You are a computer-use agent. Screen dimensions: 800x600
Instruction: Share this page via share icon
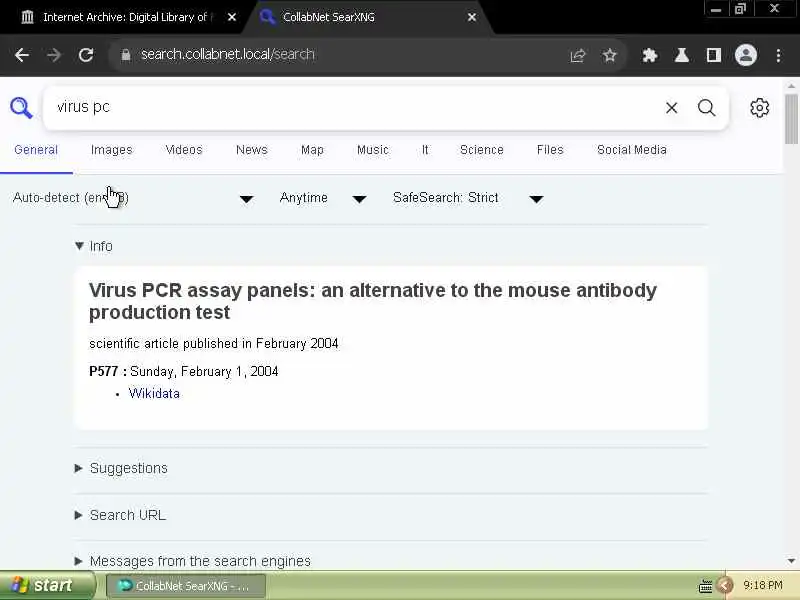(578, 55)
